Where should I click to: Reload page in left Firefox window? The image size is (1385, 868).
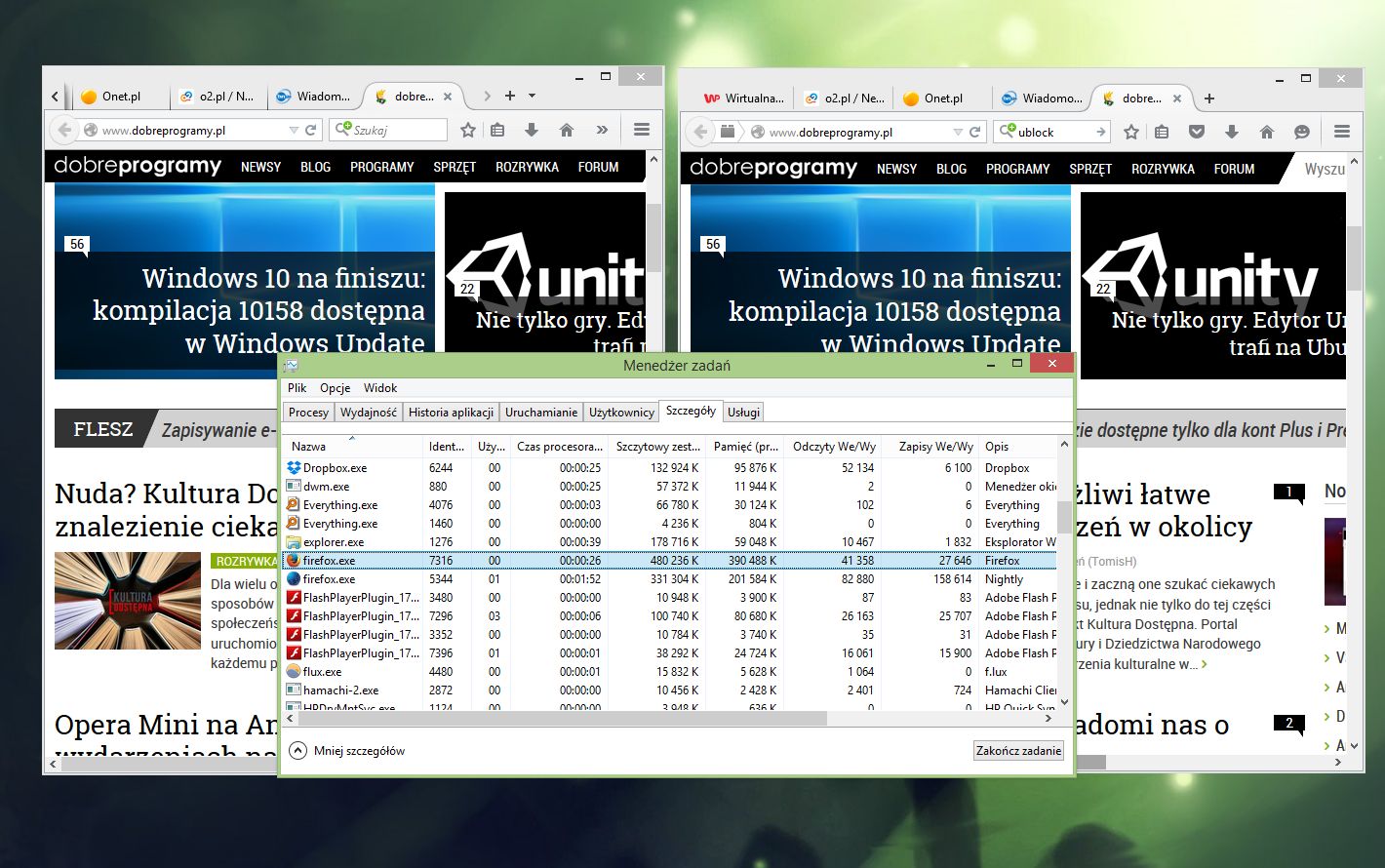[x=311, y=130]
